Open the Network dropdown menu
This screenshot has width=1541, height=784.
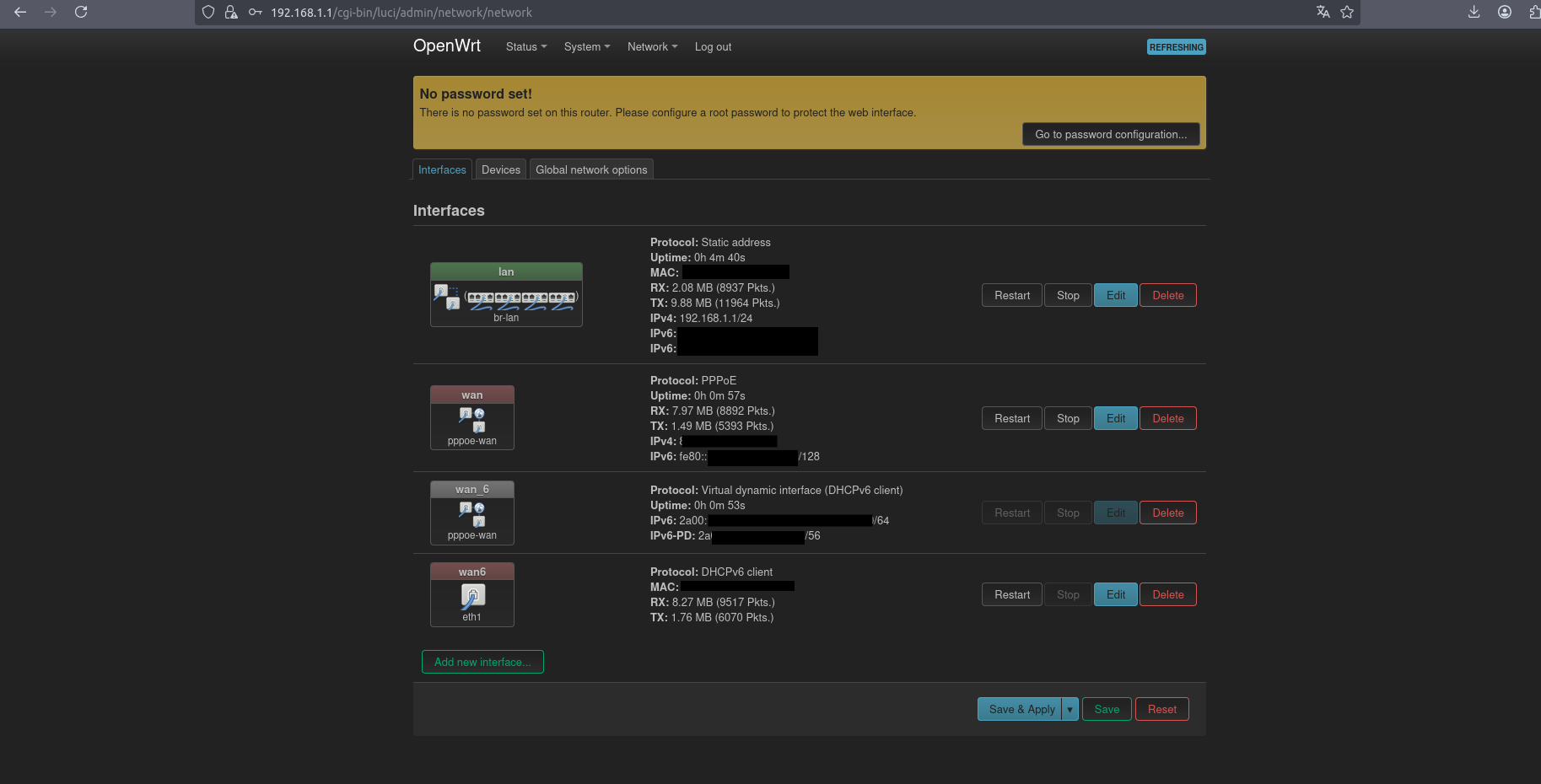click(x=652, y=47)
